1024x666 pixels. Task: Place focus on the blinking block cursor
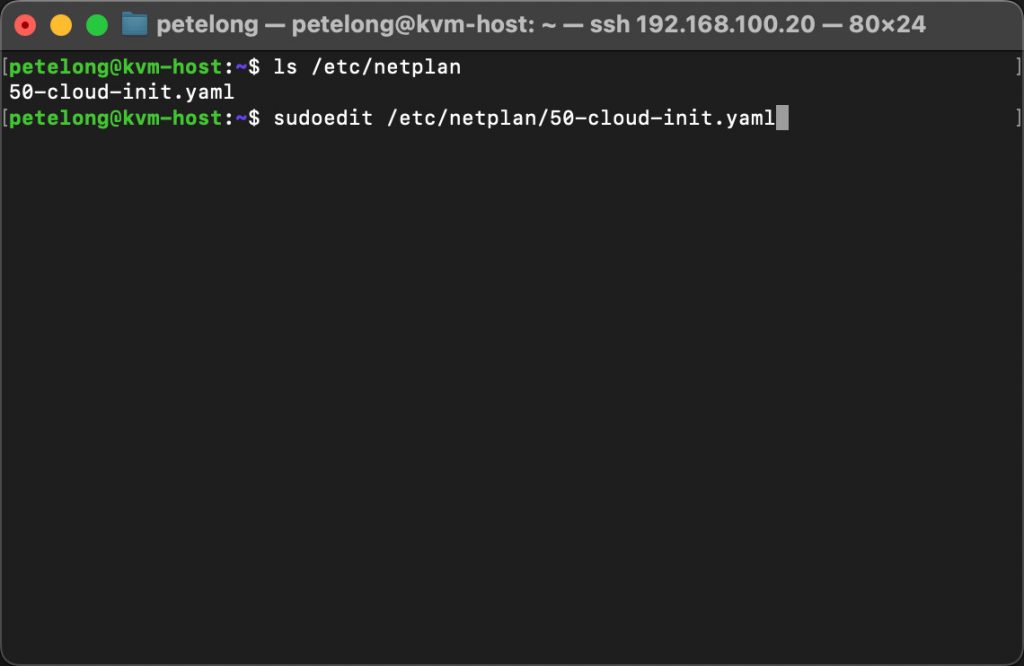coord(785,118)
